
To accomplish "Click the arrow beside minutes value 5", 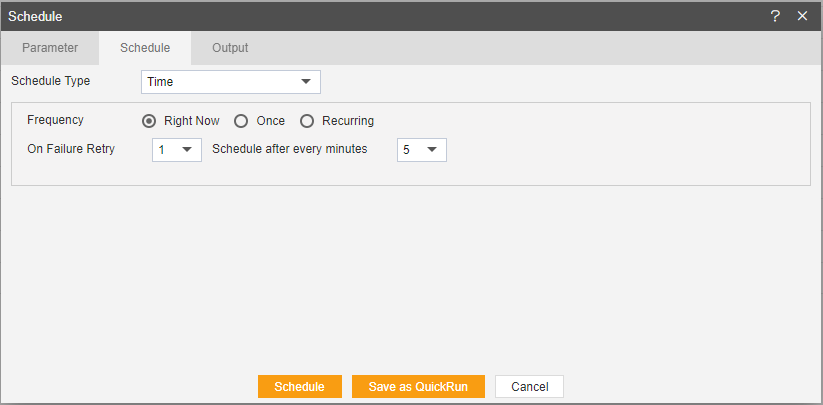I will (x=432, y=150).
